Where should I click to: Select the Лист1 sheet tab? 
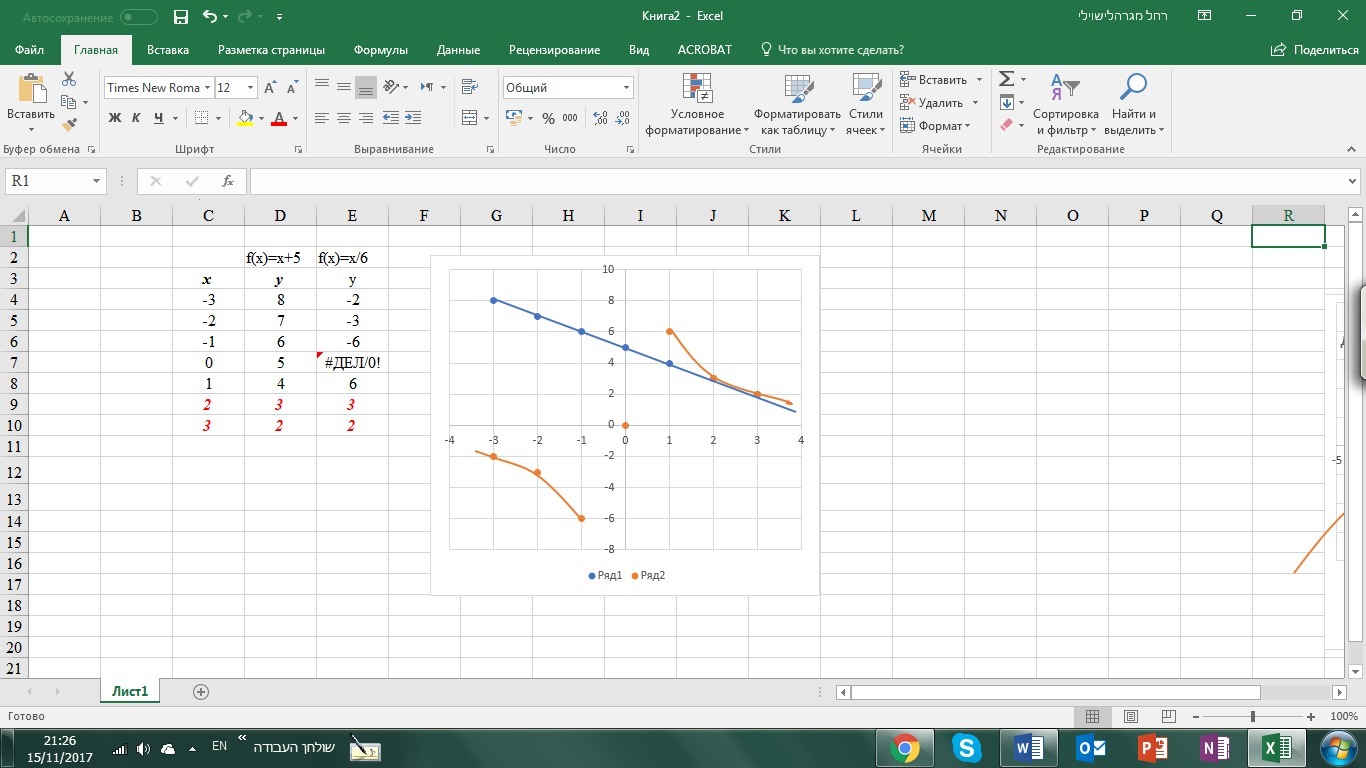[130, 692]
